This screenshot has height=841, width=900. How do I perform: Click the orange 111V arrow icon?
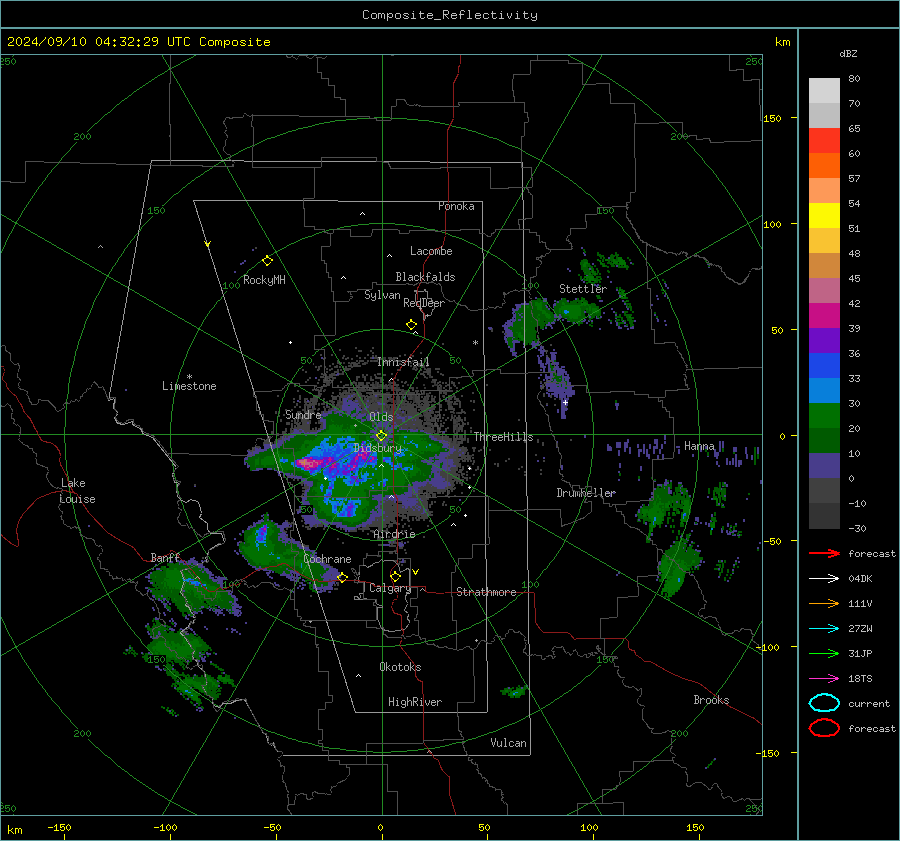tap(824, 603)
